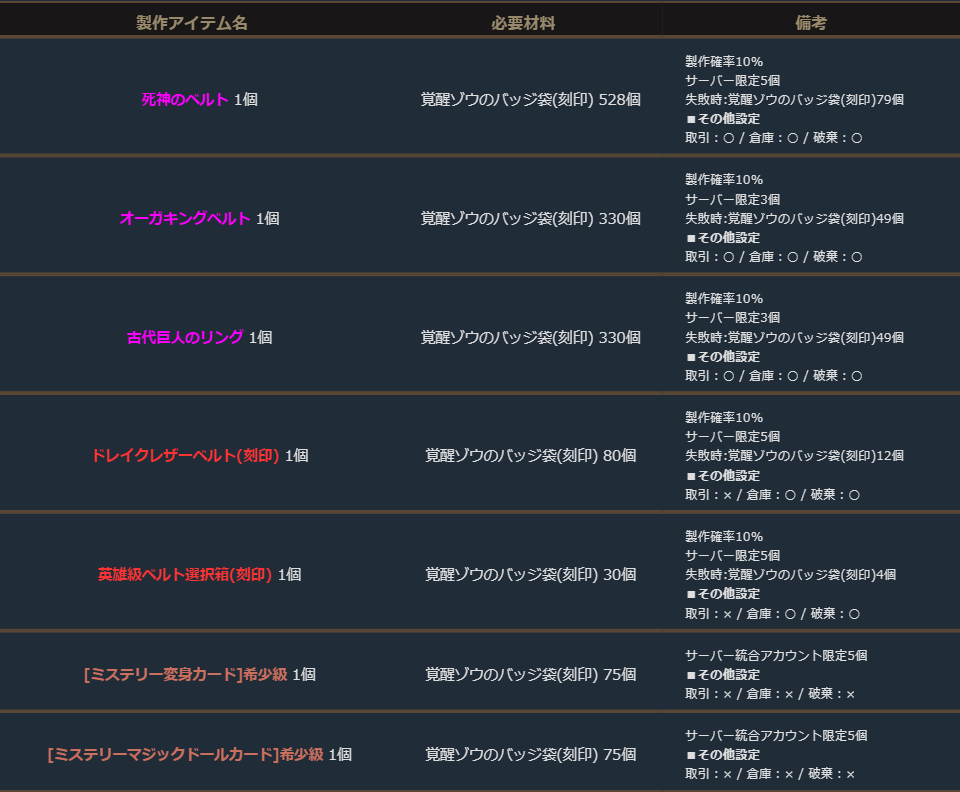Click material cell in オーガキングベルト row
This screenshot has width=960, height=792.
coord(530,219)
